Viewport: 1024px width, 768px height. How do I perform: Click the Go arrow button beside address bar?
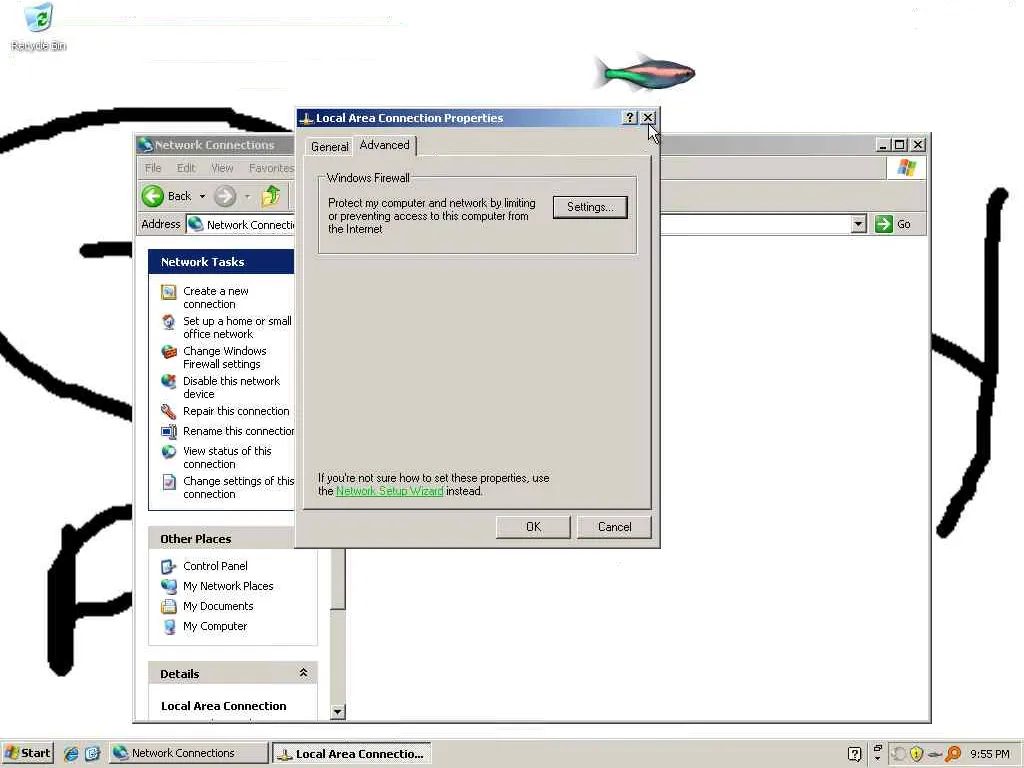[884, 224]
